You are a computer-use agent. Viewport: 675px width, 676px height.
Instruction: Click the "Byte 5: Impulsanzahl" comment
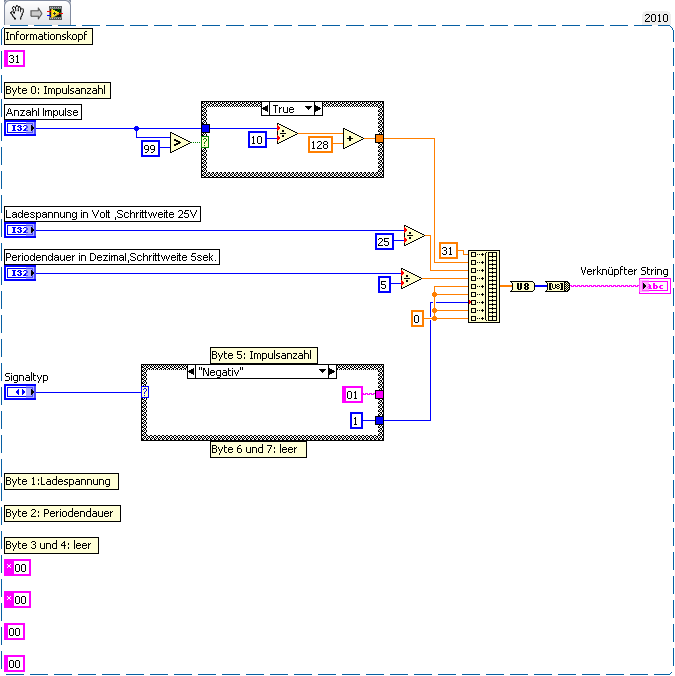pyautogui.click(x=264, y=355)
